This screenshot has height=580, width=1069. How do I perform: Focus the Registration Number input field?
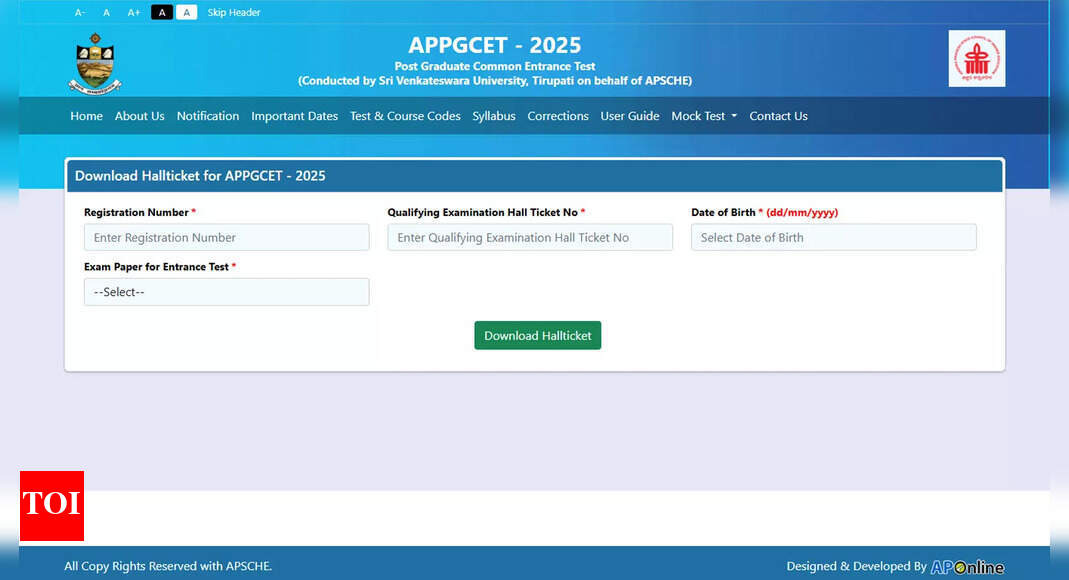226,238
